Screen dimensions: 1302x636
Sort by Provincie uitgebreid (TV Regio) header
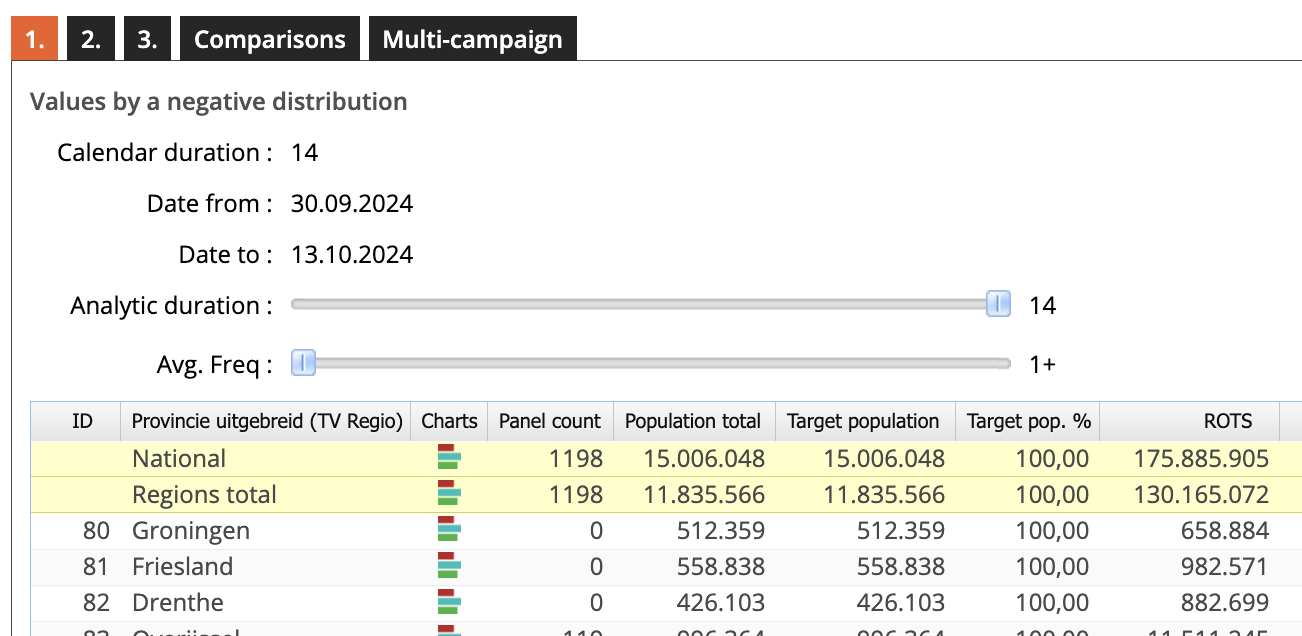point(266,421)
